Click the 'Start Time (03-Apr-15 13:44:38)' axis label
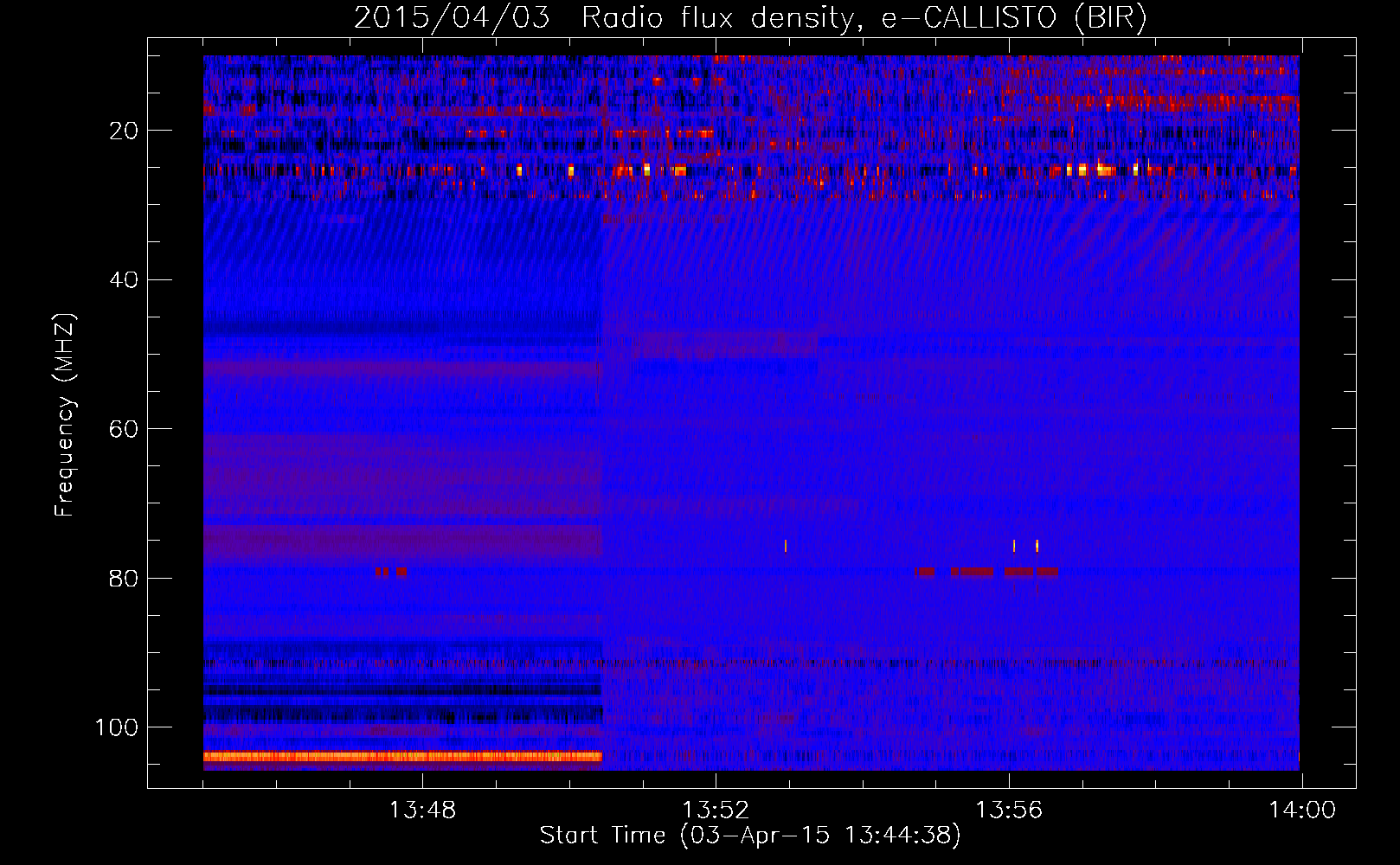The width and height of the screenshot is (1400, 865). pos(750,836)
